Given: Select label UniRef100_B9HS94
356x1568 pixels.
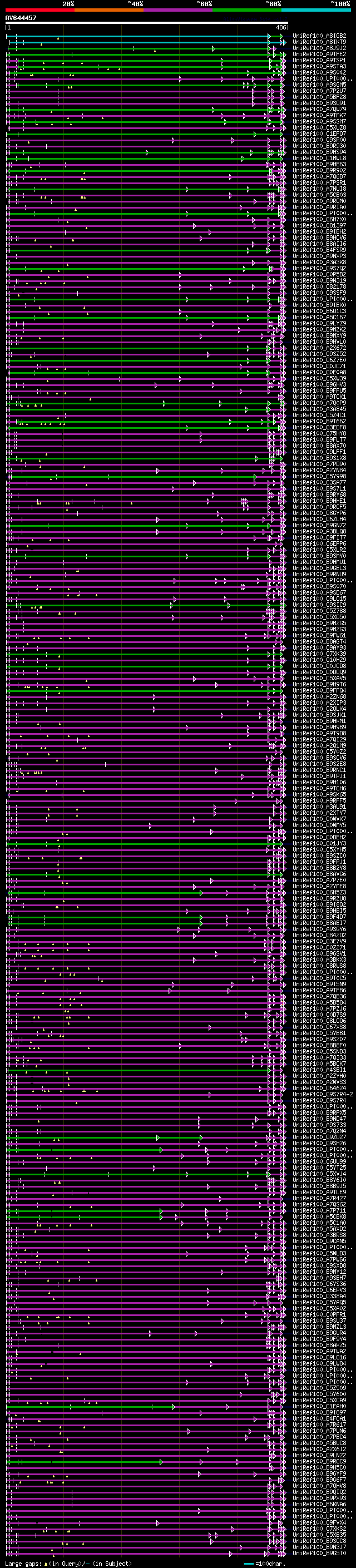Looking at the screenshot, I should [x=319, y=152].
